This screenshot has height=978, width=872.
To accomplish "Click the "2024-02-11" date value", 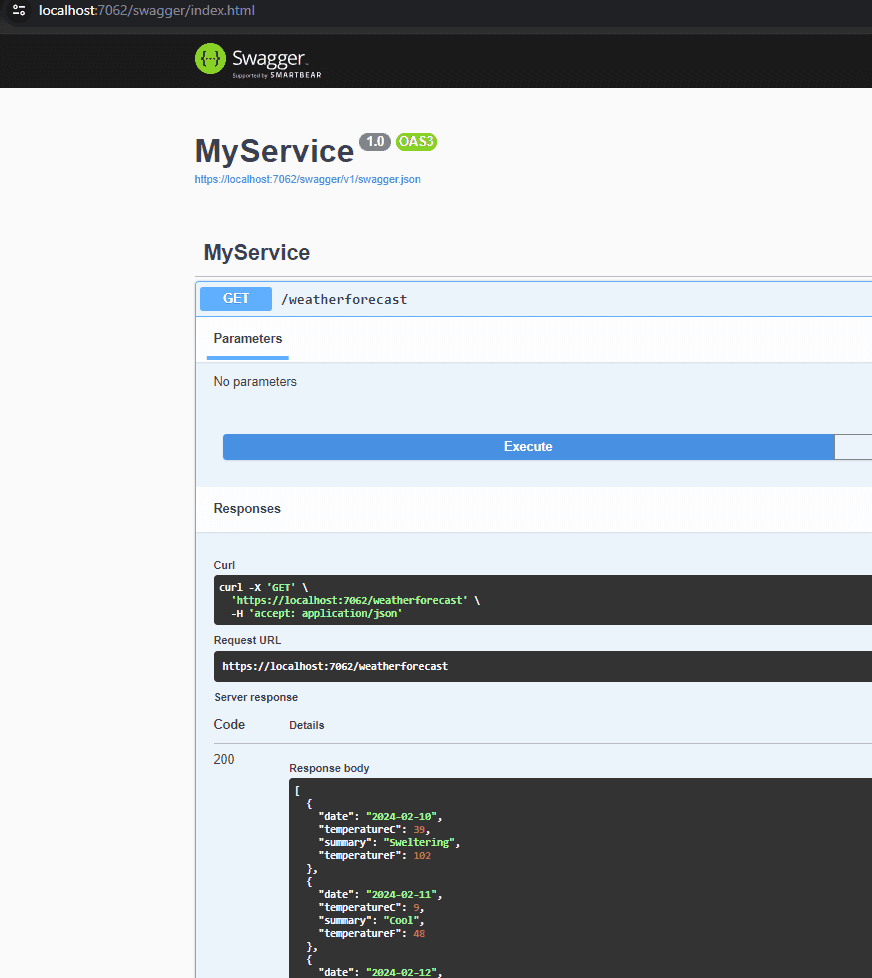I will [x=402, y=895].
